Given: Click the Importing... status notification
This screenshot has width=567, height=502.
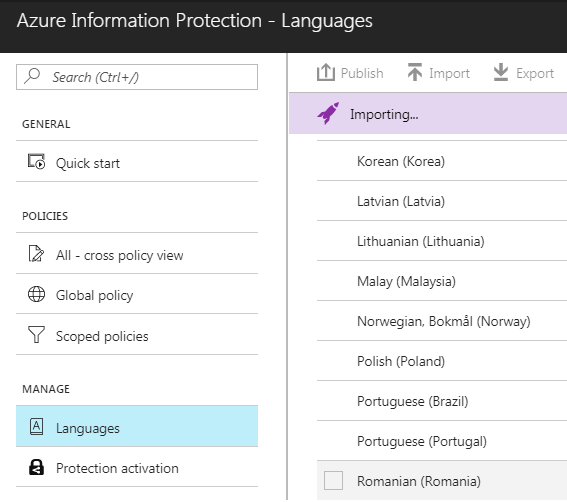Looking at the screenshot, I should [x=428, y=114].
